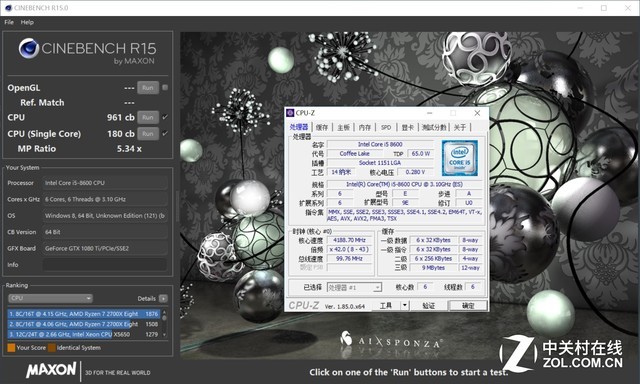Click the Socket 1151 LGA field
This screenshot has height=384, width=640.
380,163
